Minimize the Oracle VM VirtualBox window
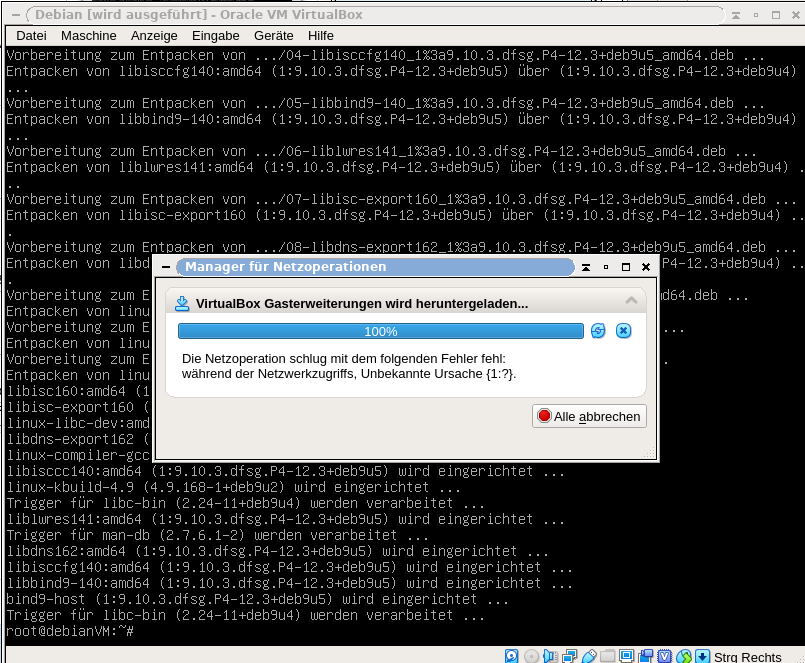The height and width of the screenshot is (663, 805). click(x=756, y=15)
